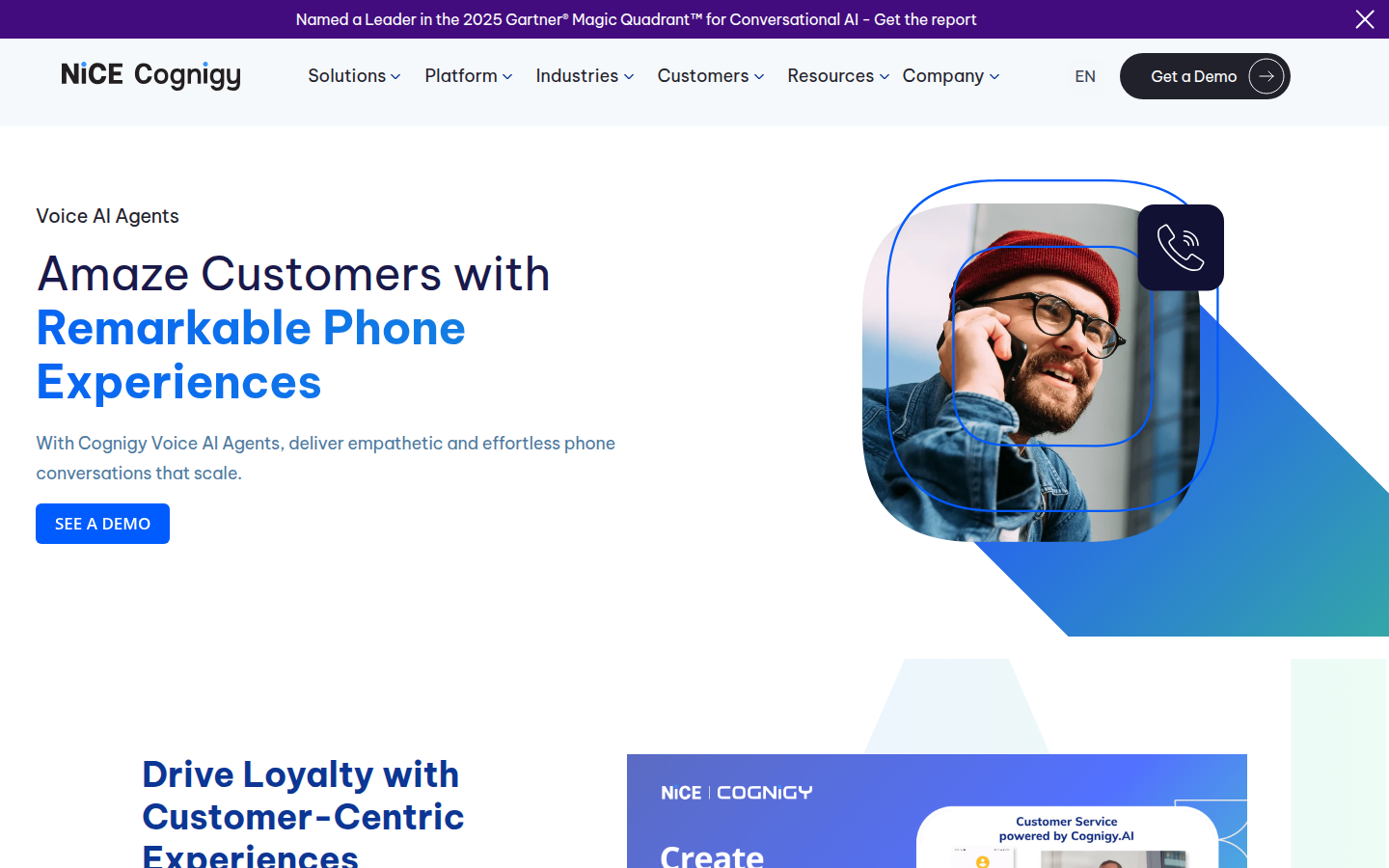Click the SEE A DEMO button
Viewport: 1389px width, 868px height.
pyautogui.click(x=102, y=524)
